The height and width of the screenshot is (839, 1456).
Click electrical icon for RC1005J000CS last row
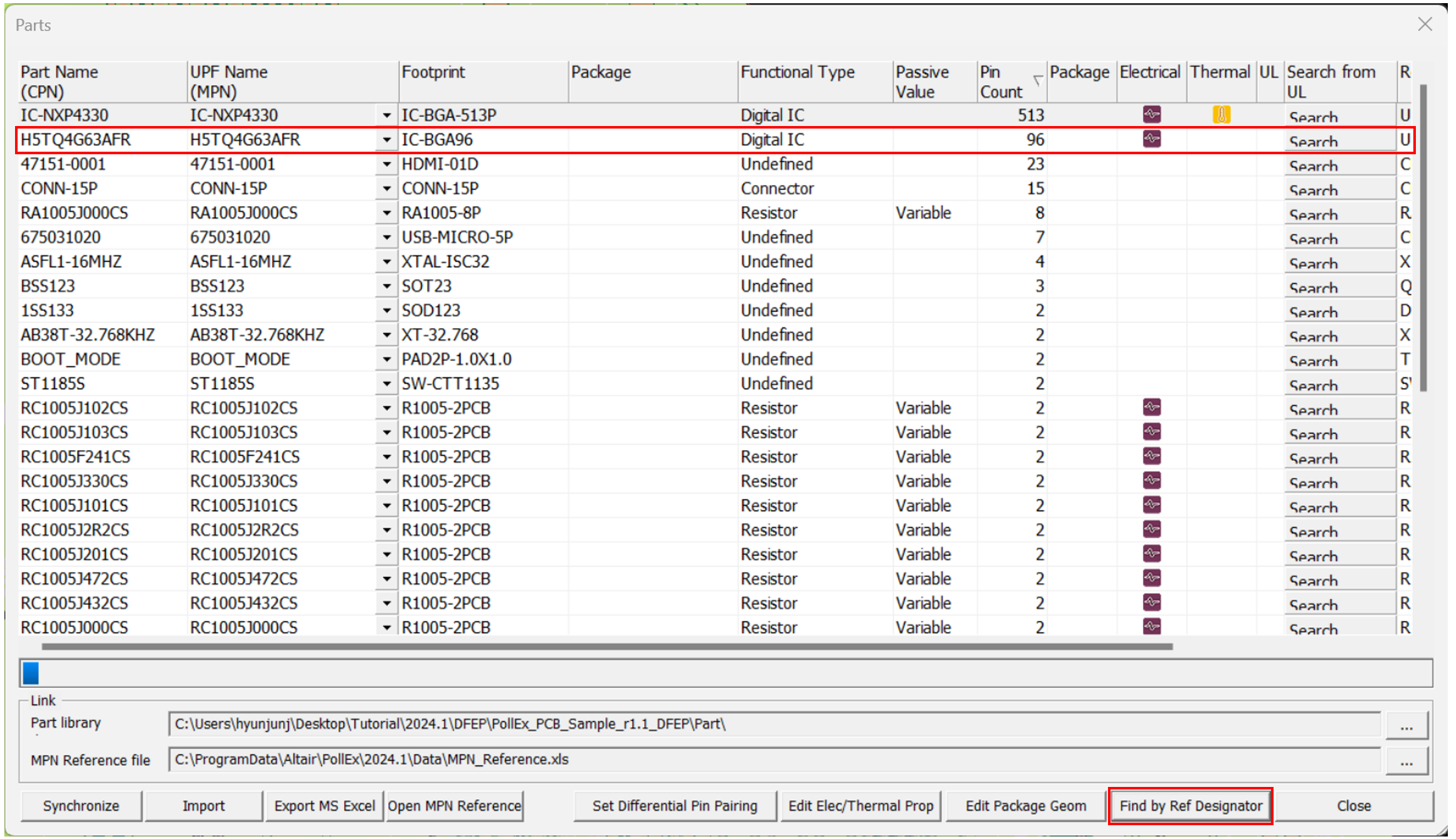(1151, 626)
